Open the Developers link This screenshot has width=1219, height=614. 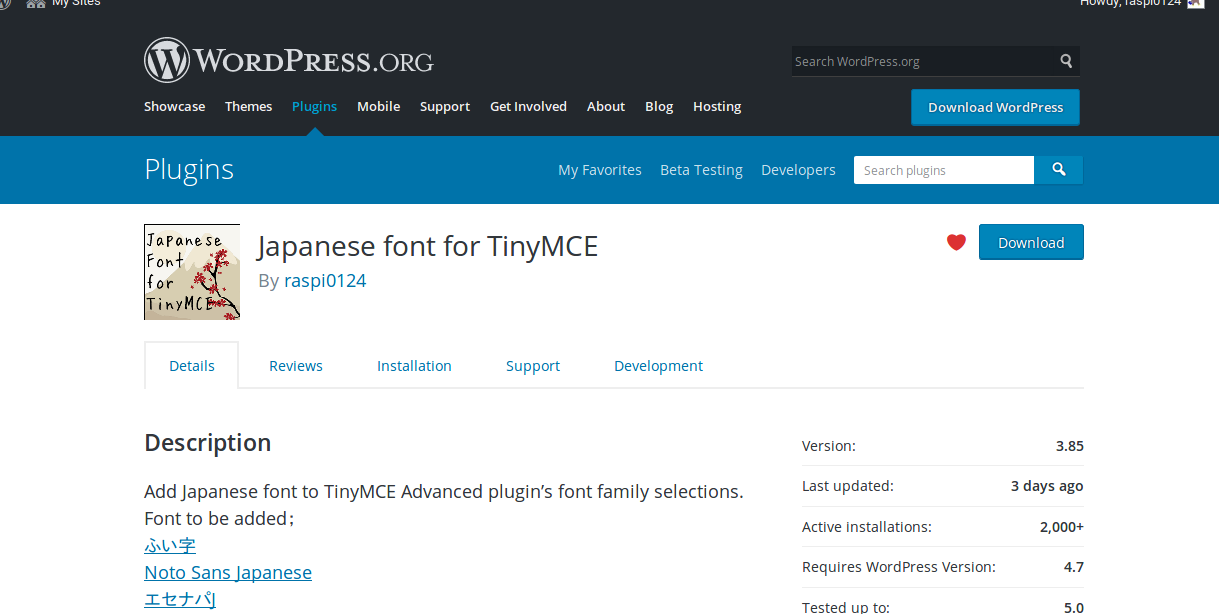point(798,170)
